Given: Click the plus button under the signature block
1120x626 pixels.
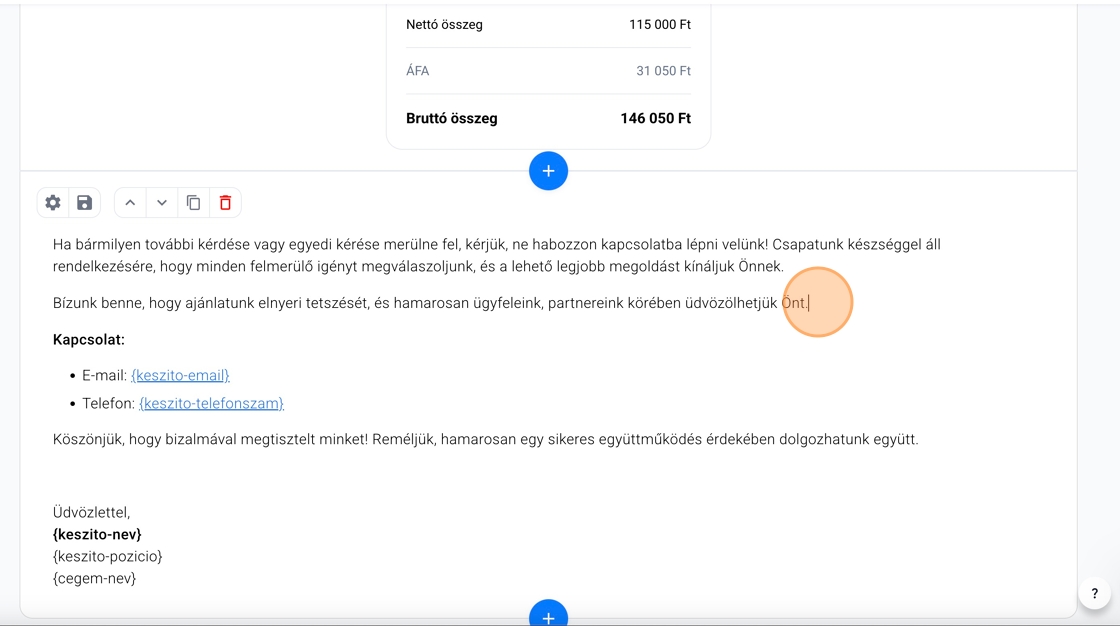Looking at the screenshot, I should tap(548, 615).
